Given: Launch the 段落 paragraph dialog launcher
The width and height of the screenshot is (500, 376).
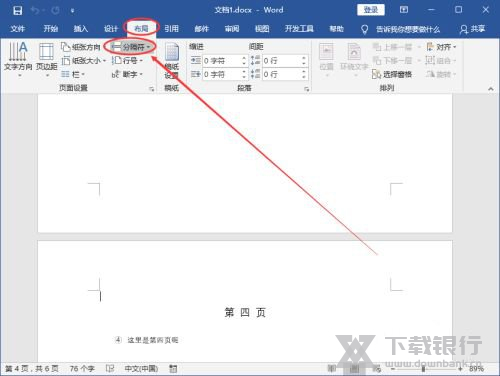Looking at the screenshot, I should [307, 89].
